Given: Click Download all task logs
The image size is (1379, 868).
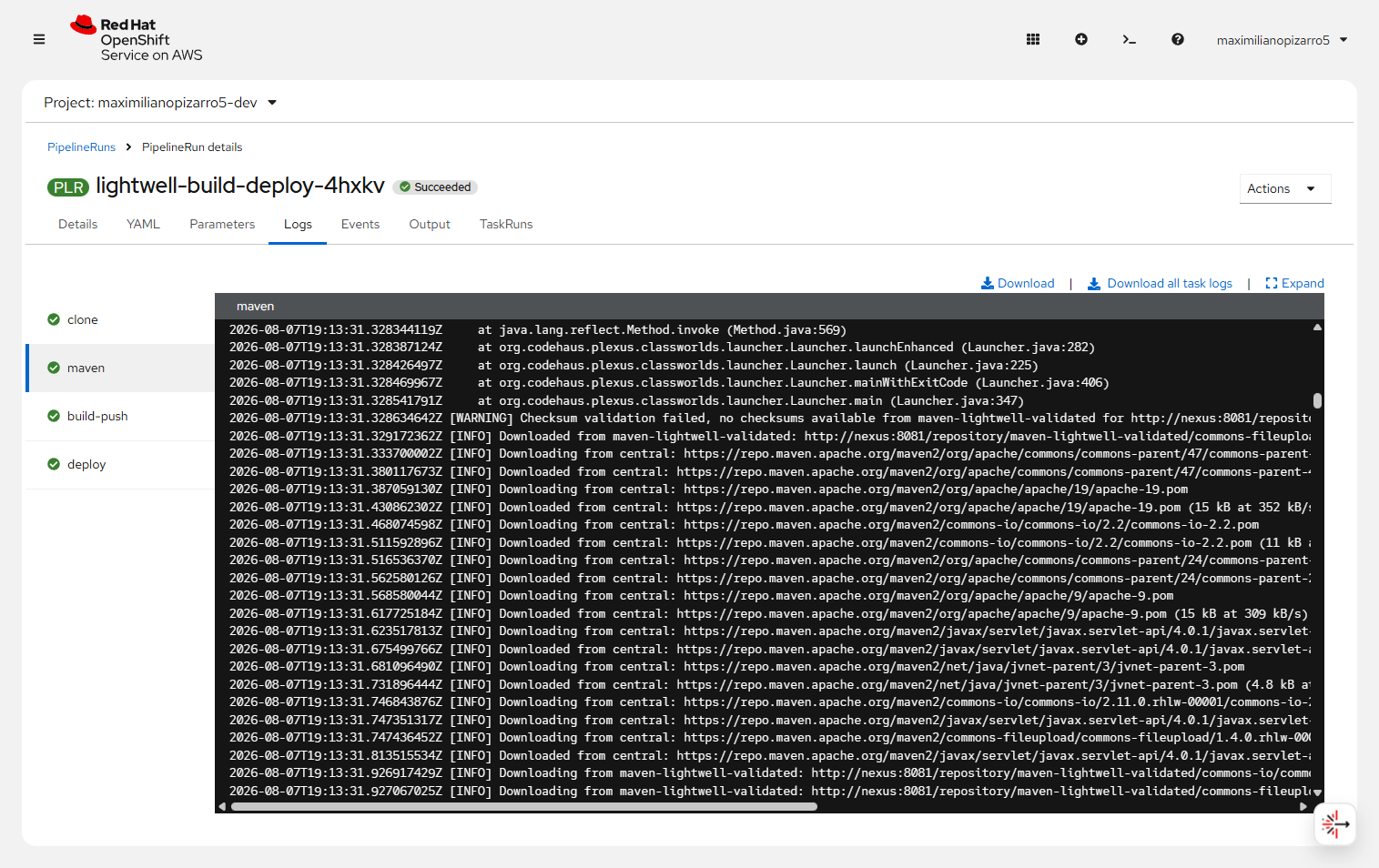Looking at the screenshot, I should [1161, 284].
